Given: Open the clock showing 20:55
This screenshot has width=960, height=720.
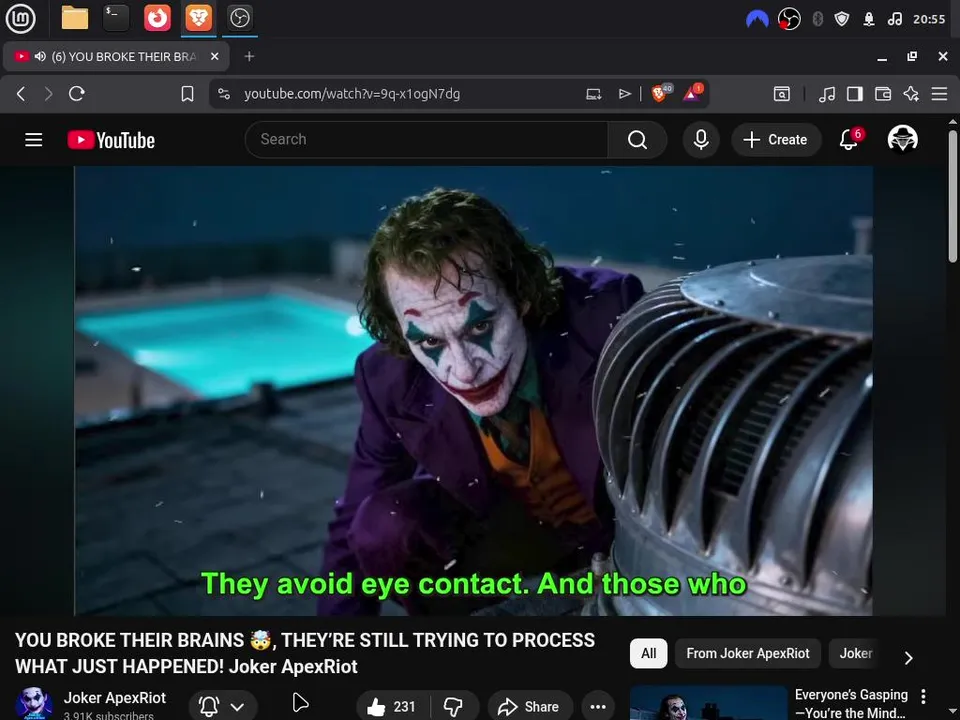Looking at the screenshot, I should 929,19.
